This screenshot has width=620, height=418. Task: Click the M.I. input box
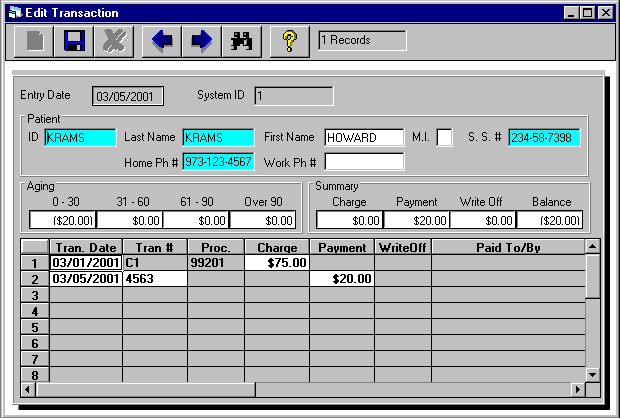pyautogui.click(x=444, y=138)
